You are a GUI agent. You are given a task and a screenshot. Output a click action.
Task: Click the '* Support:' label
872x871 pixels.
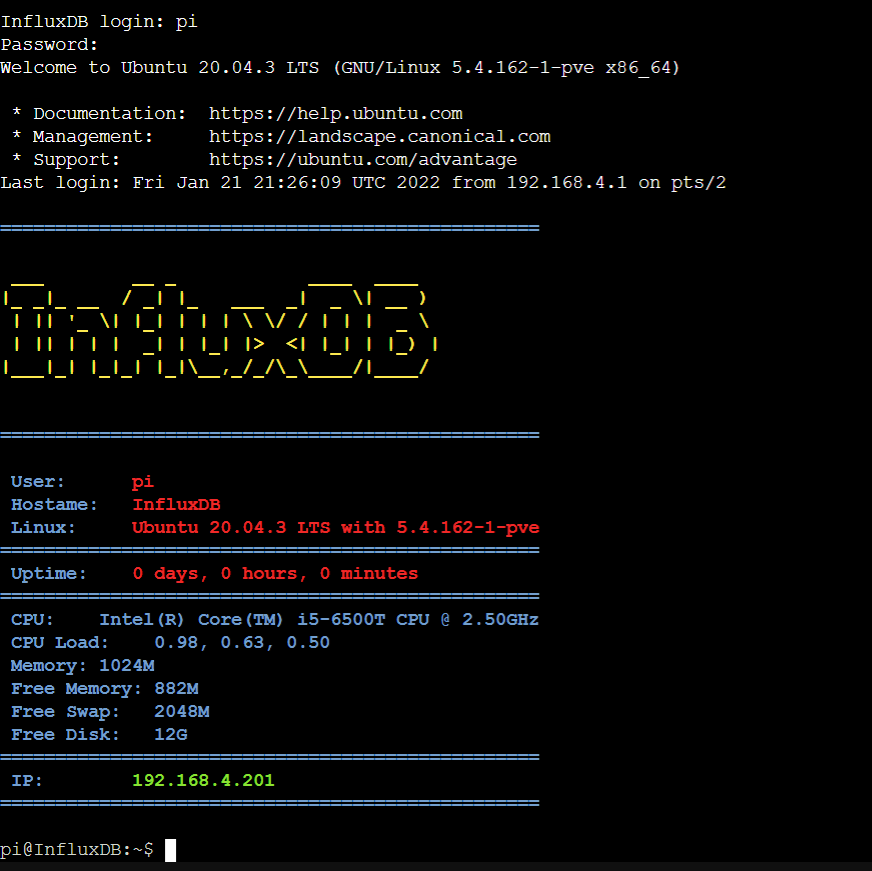(x=66, y=160)
